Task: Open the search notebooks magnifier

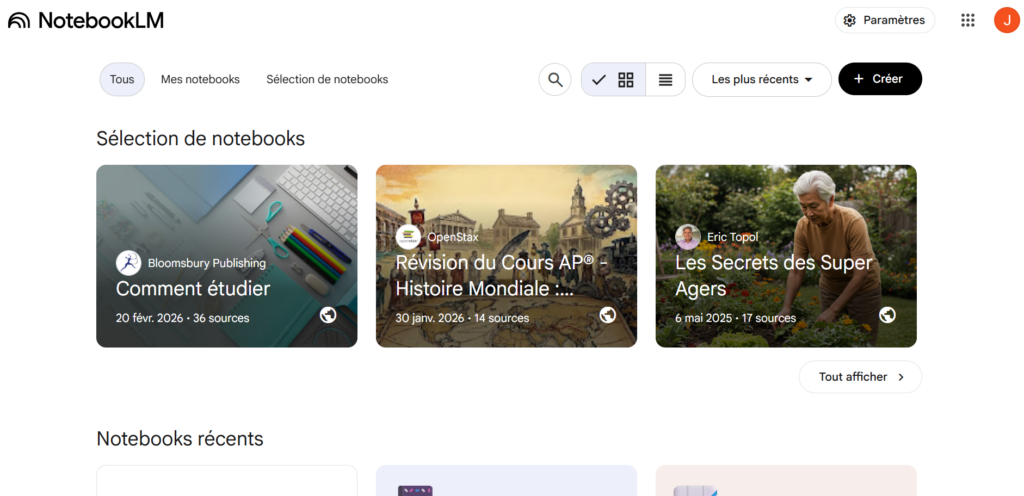Action: (x=554, y=80)
